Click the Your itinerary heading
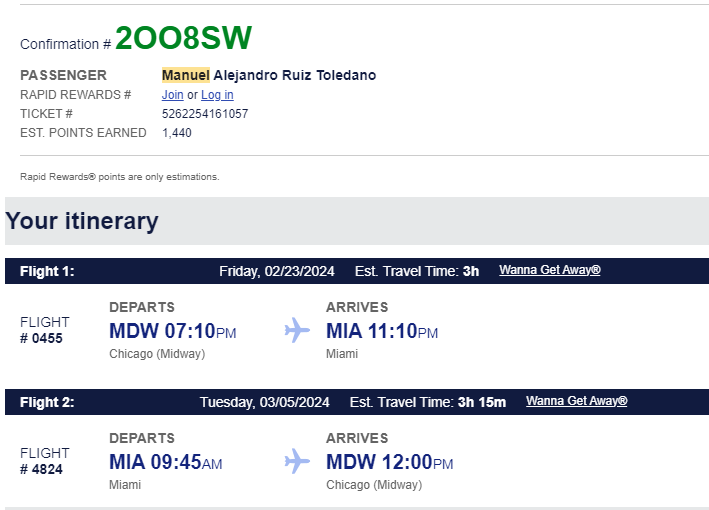The height and width of the screenshot is (510, 709). tap(82, 221)
